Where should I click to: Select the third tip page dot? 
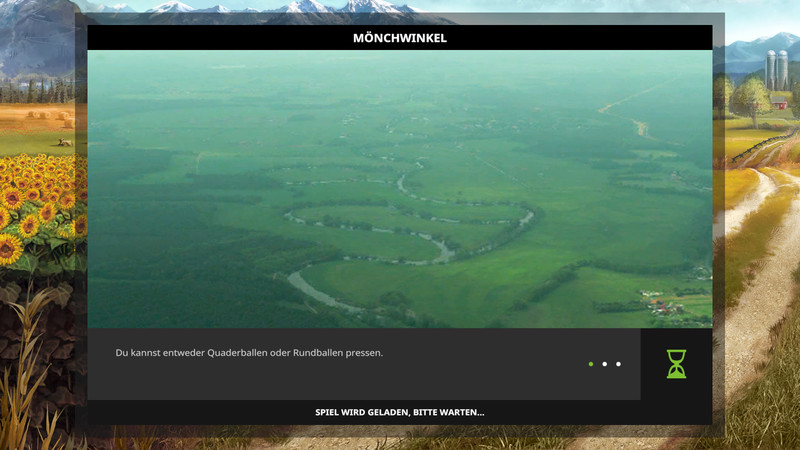pyautogui.click(x=618, y=364)
